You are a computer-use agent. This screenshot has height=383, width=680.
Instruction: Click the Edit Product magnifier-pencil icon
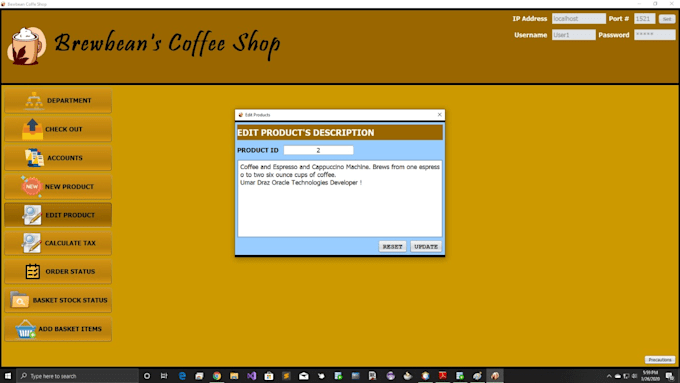[32, 215]
